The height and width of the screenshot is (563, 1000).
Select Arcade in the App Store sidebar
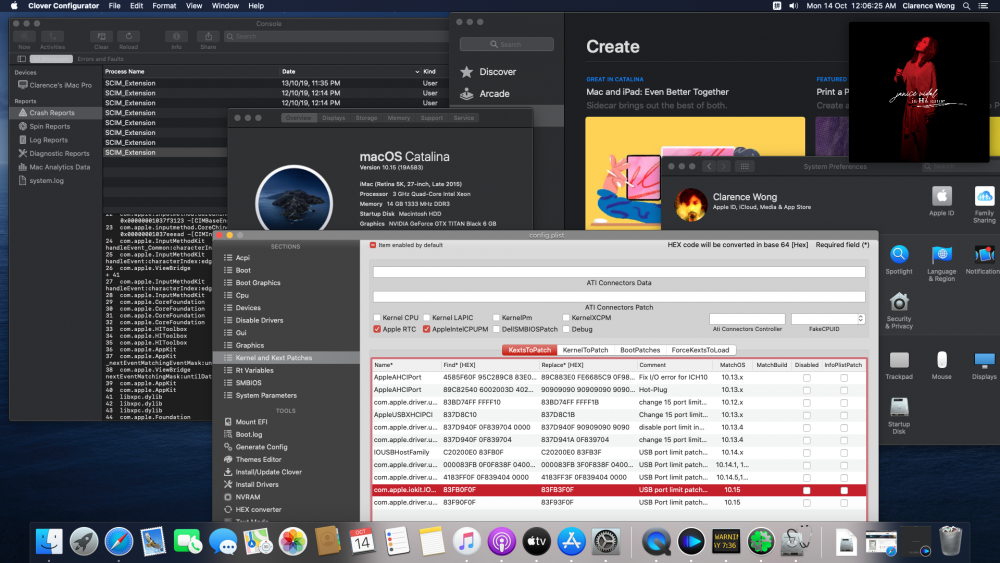pos(494,94)
